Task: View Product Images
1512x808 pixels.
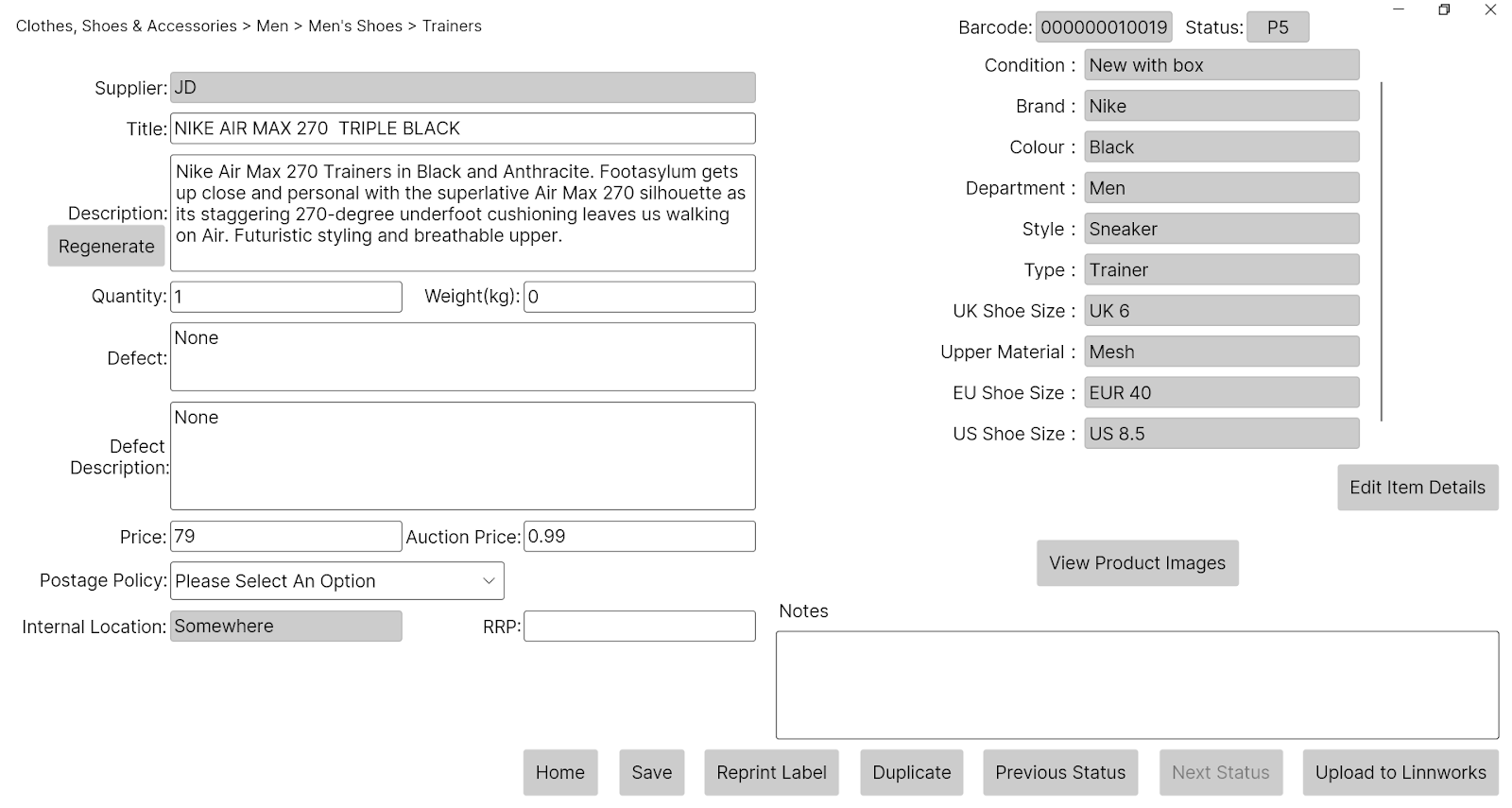Action: [1137, 563]
